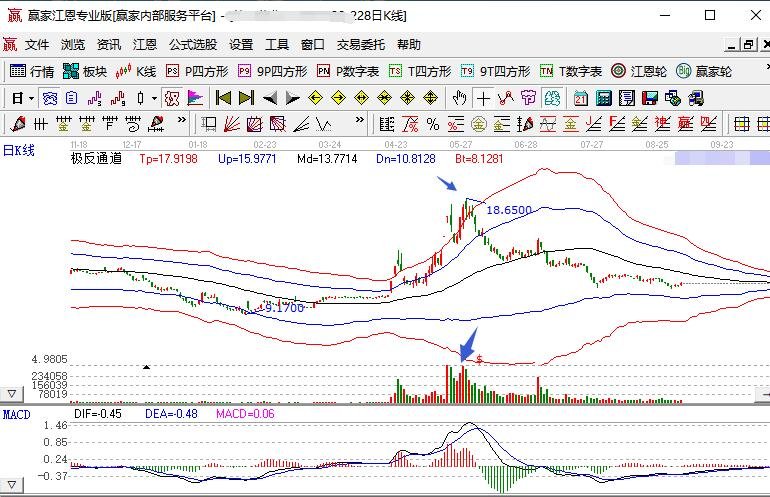Minimize the inner child window

point(732,45)
